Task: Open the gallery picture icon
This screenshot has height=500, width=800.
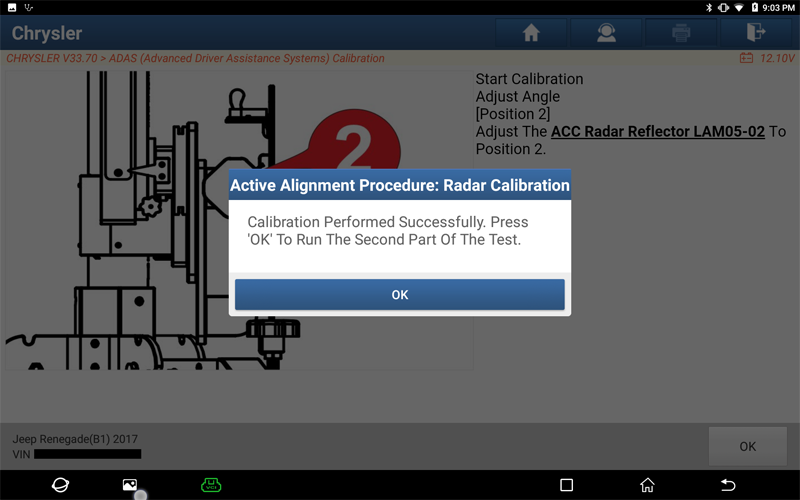Action: click(130, 485)
